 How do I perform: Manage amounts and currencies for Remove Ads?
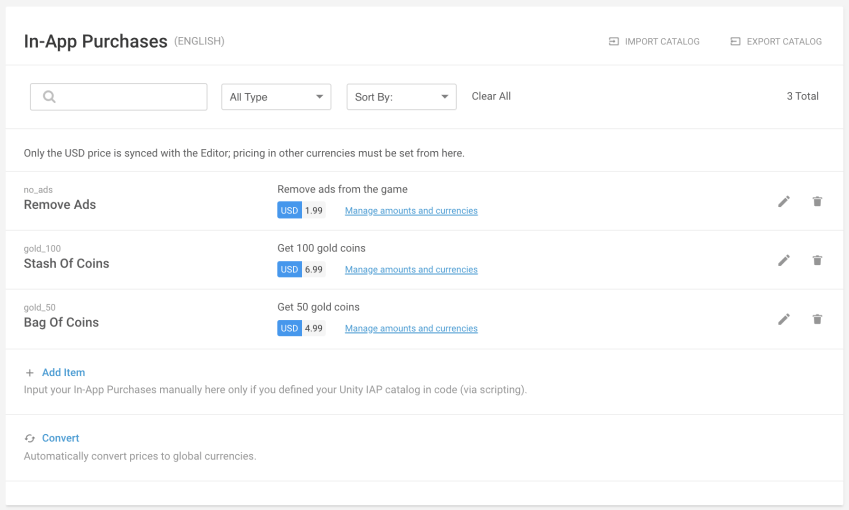point(411,211)
